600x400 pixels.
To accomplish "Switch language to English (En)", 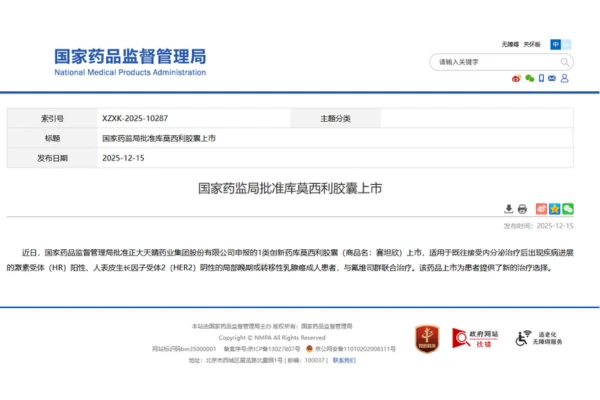I will coord(566,44).
